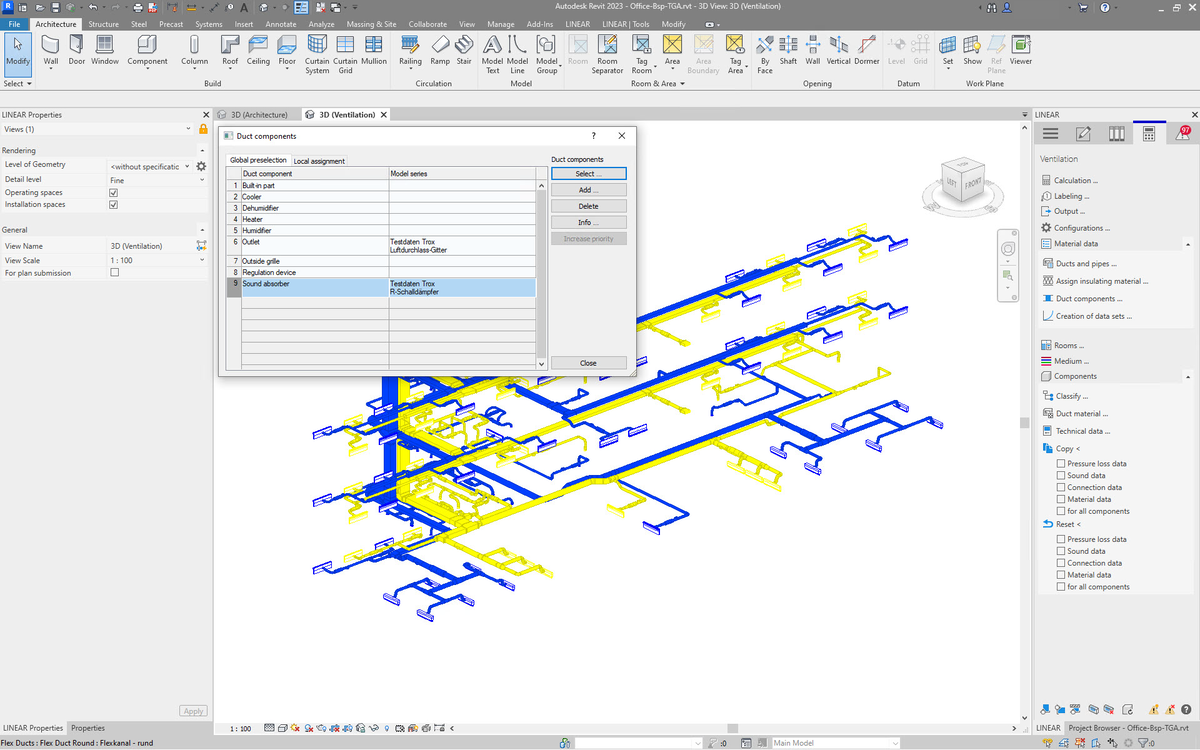Click the Select... button in Duct components
This screenshot has width=1200, height=750.
tap(588, 174)
